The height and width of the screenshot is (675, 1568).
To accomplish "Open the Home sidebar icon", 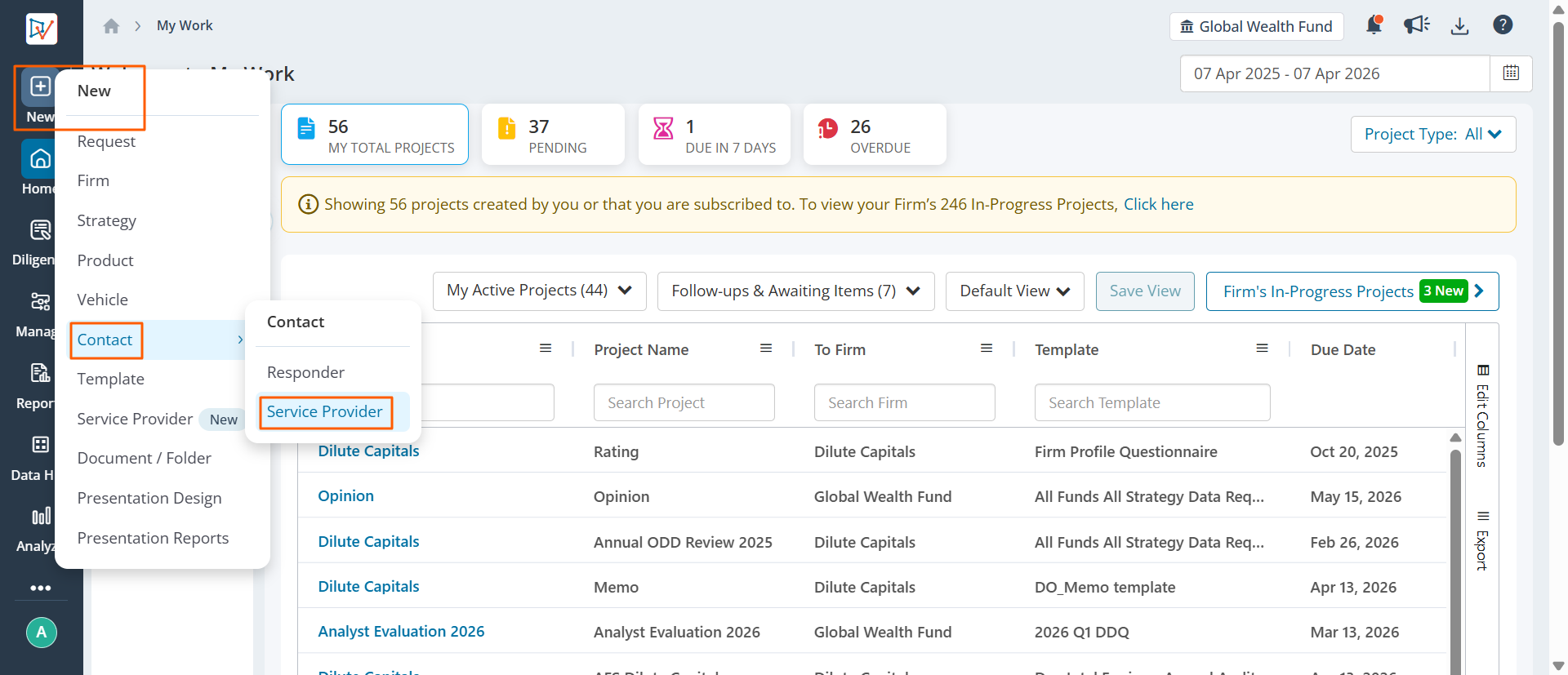I will 39,158.
